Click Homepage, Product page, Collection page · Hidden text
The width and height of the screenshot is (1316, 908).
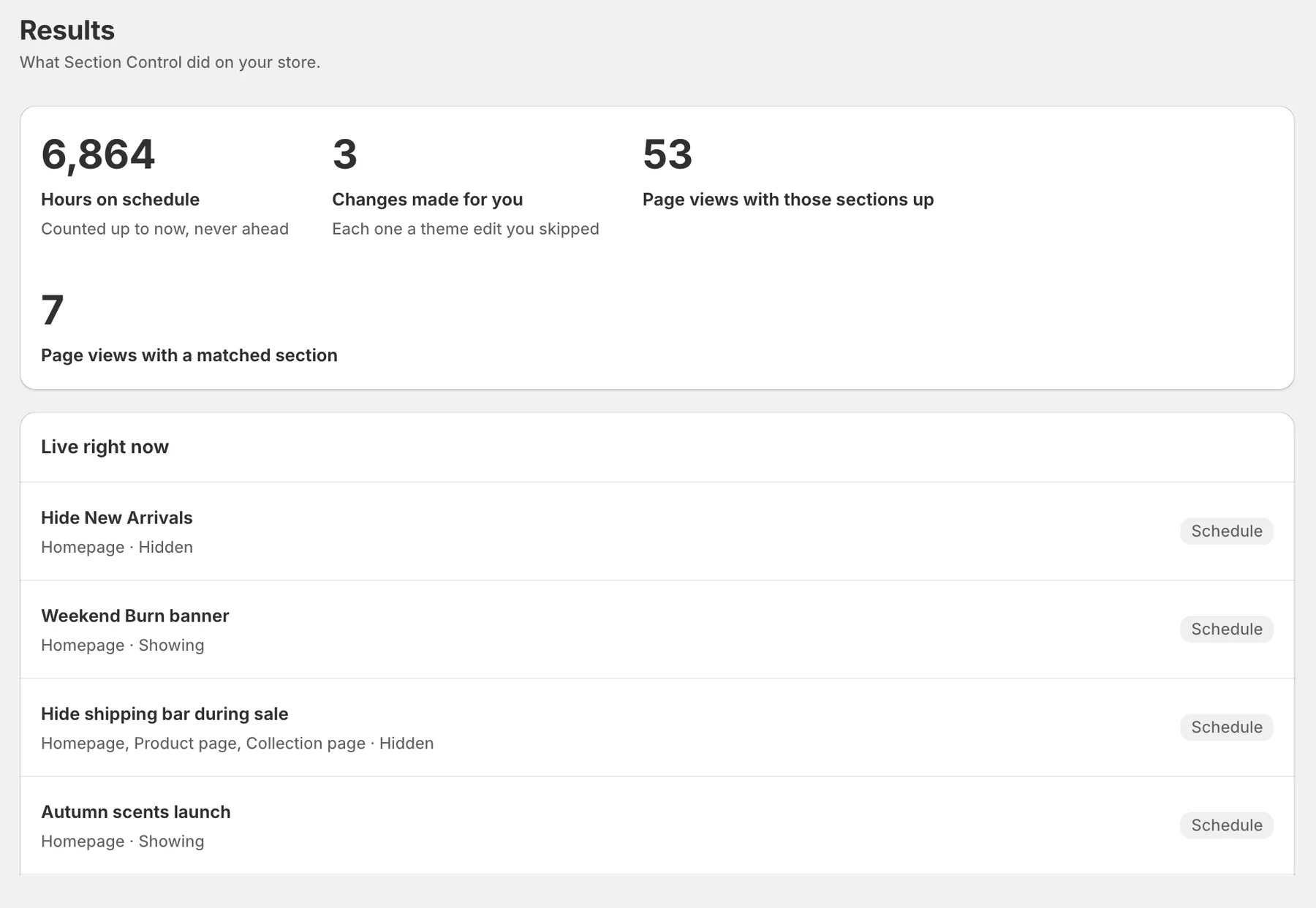tap(238, 743)
